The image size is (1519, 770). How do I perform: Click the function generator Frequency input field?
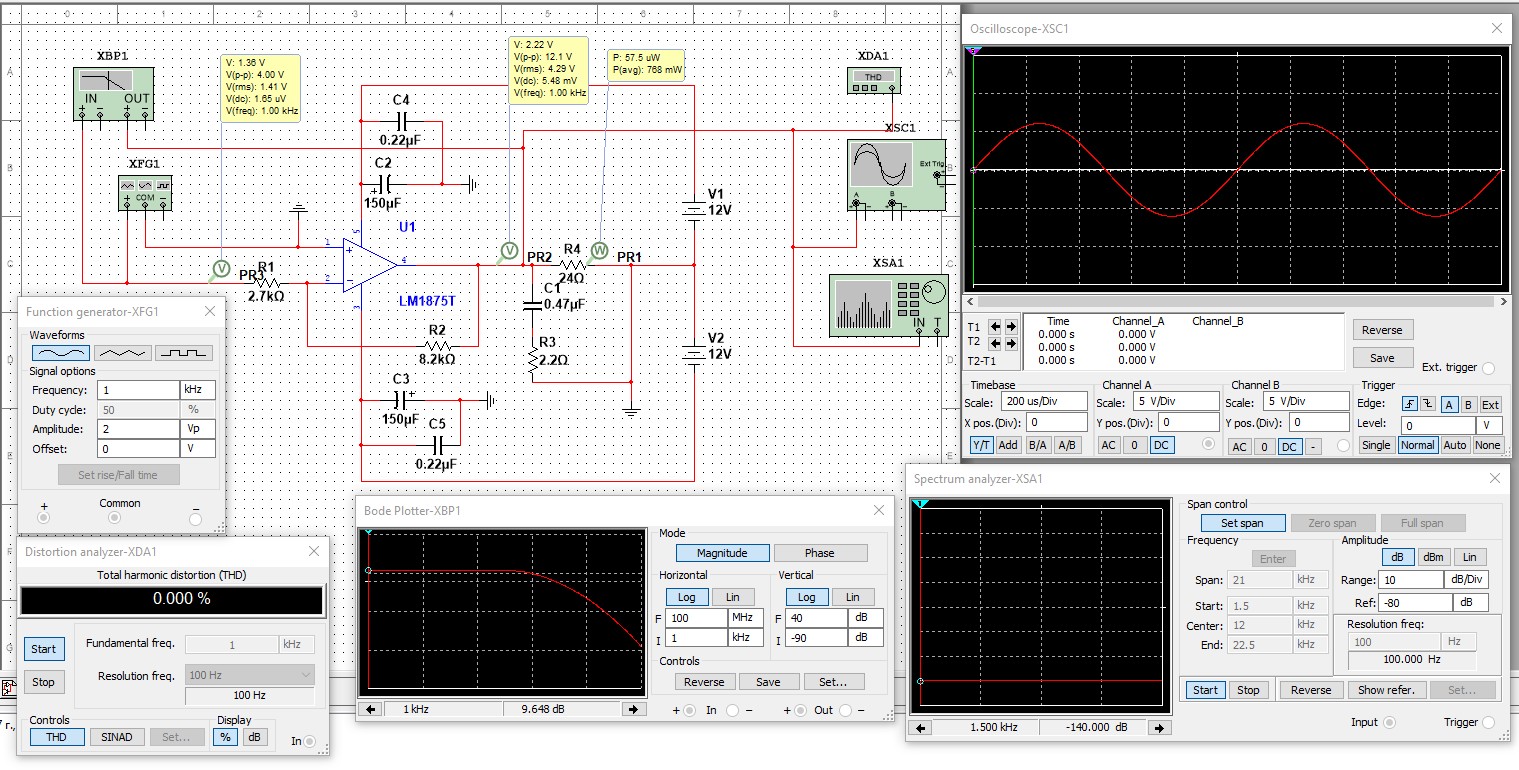point(137,390)
